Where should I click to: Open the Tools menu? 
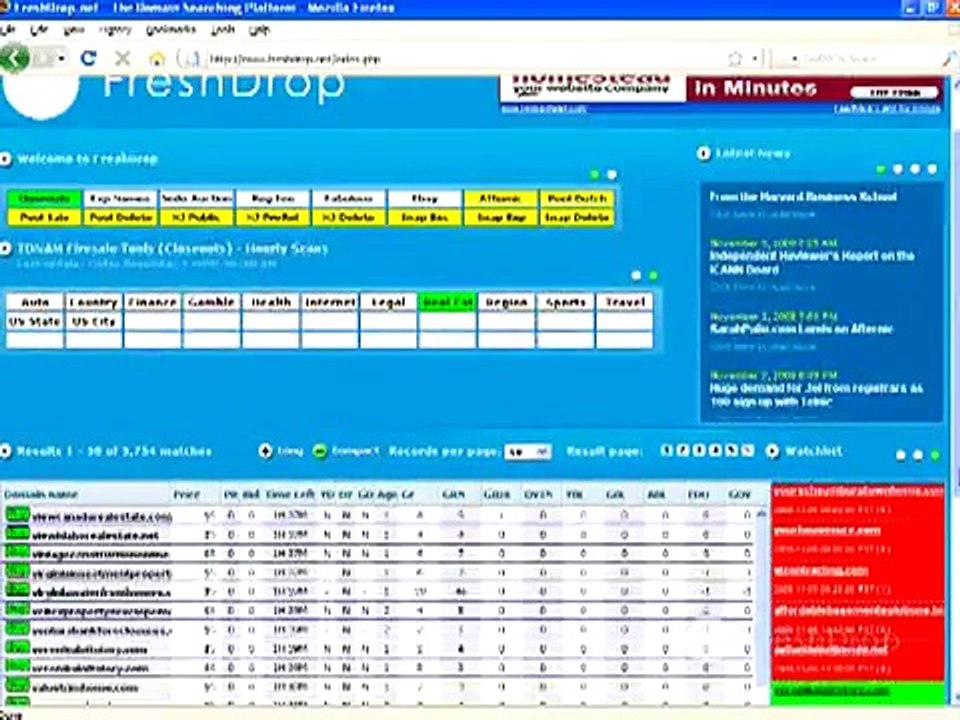[x=223, y=29]
